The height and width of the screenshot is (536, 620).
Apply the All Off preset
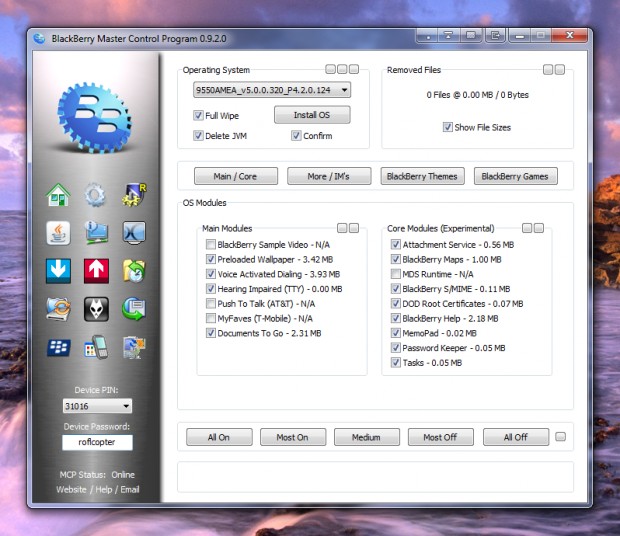[516, 437]
